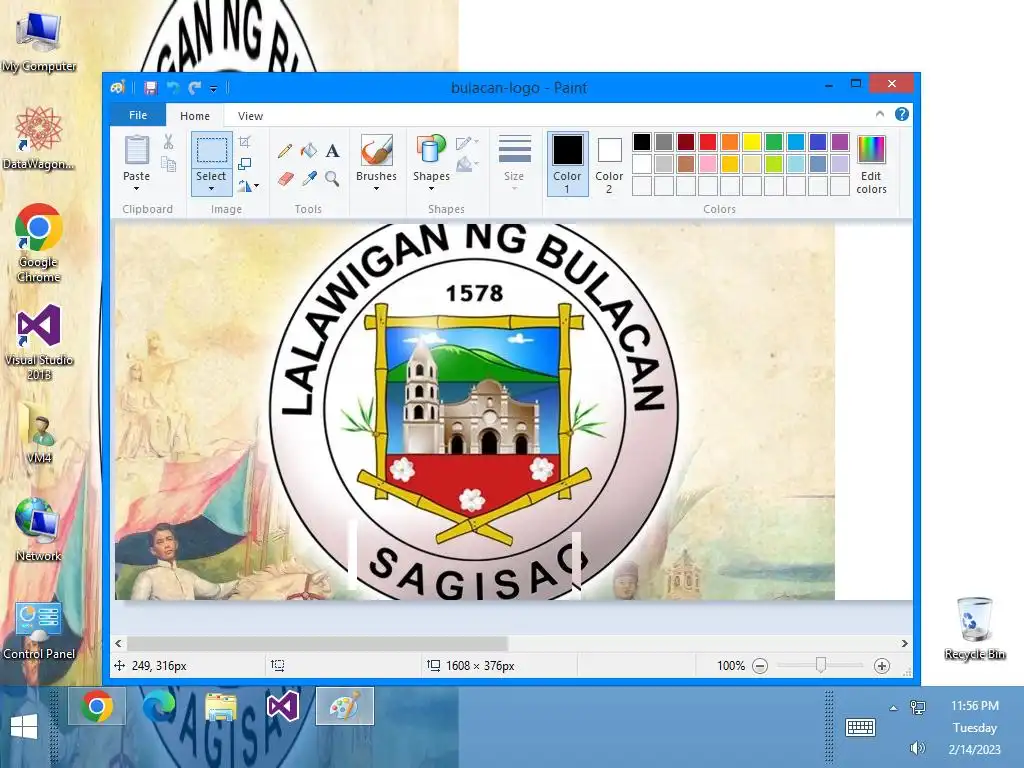
Task: Open Chrome from the taskbar
Action: click(x=97, y=706)
